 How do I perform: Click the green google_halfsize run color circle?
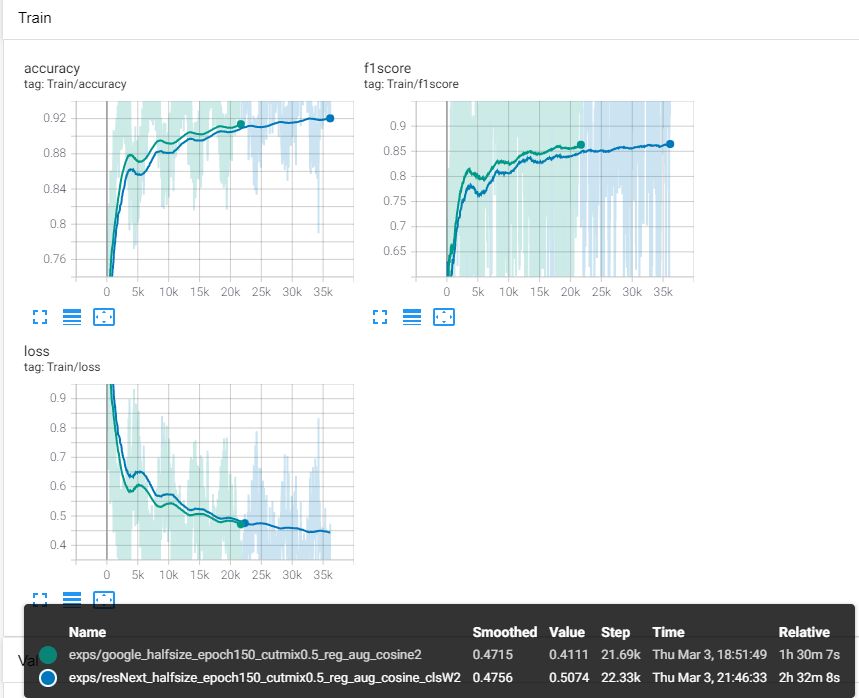click(48, 655)
